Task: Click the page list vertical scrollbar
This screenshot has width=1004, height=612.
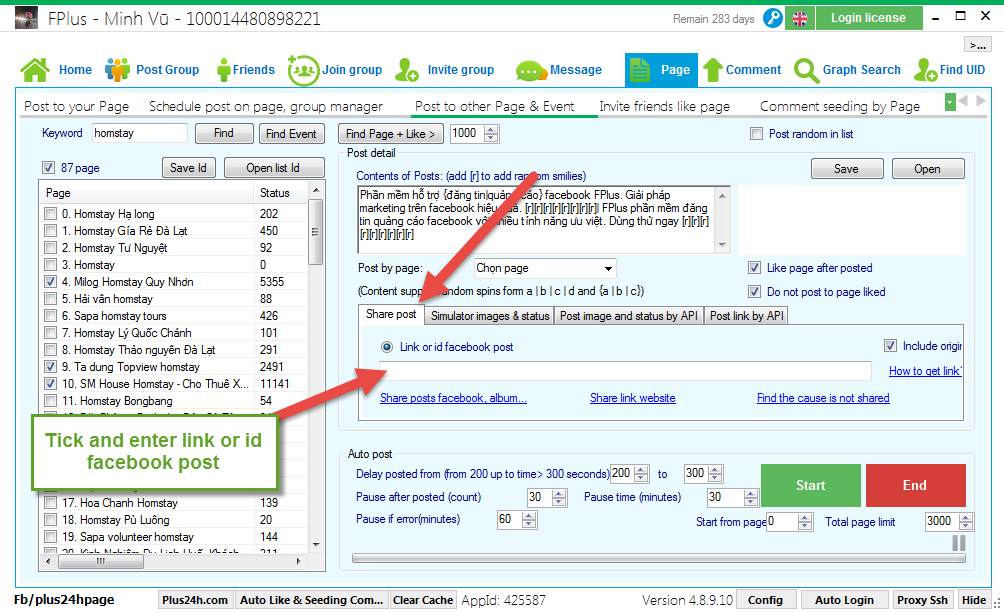Action: pos(316,369)
